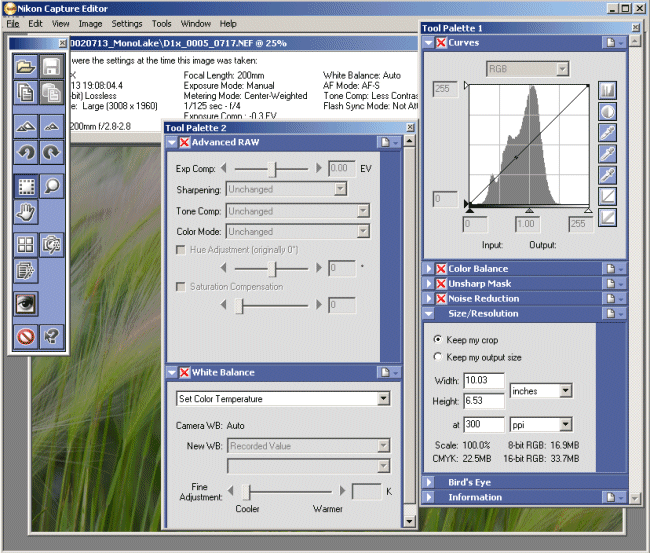Open the View menu
This screenshot has height=553, width=650.
[x=61, y=24]
